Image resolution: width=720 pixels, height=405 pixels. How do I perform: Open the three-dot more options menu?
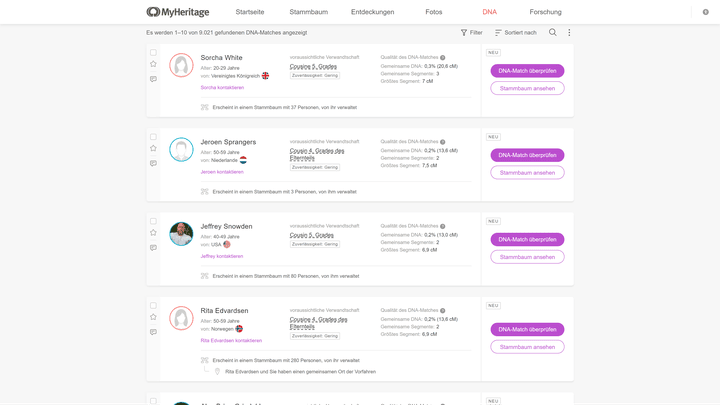[x=569, y=32]
